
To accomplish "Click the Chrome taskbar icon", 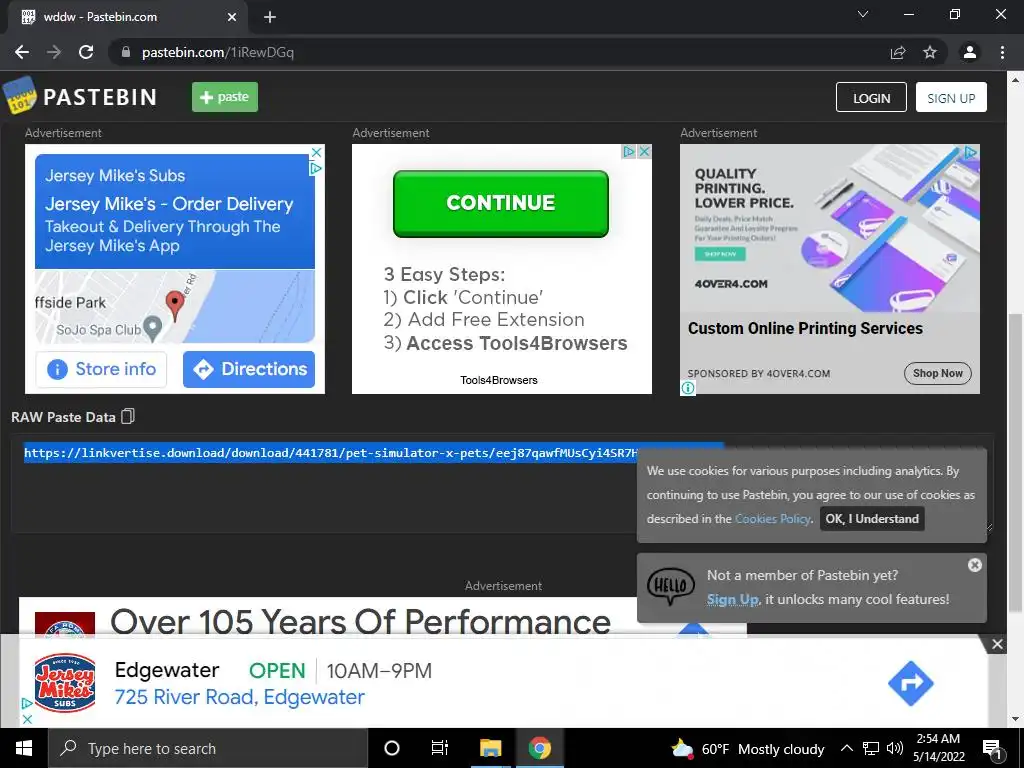I will click(x=539, y=748).
